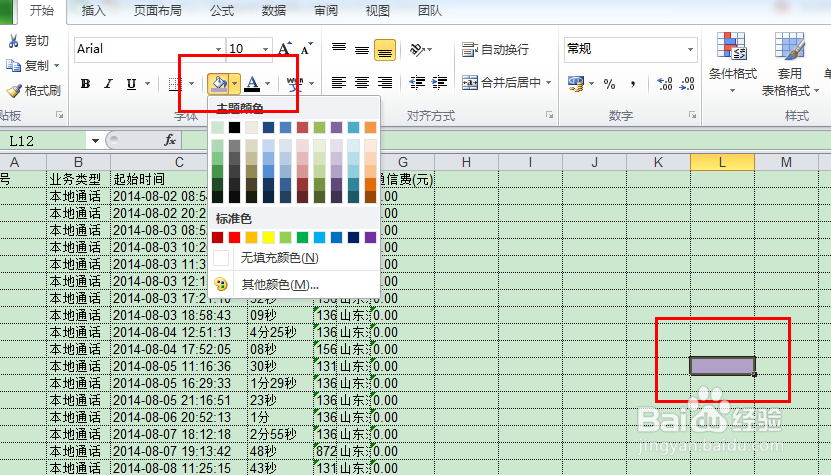This screenshot has width=831, height=475.
Task: Increase decimal places
Action: pyautogui.click(x=665, y=83)
